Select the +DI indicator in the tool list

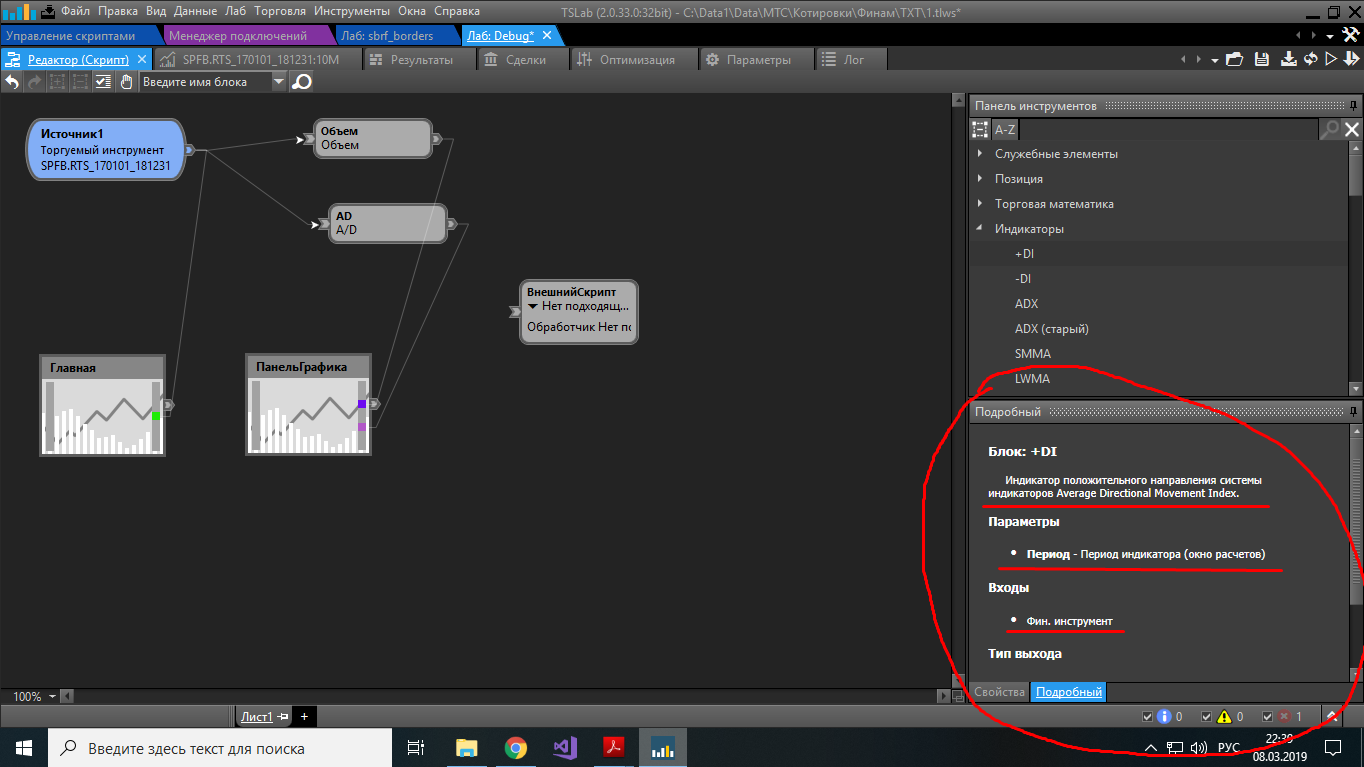coord(1024,254)
